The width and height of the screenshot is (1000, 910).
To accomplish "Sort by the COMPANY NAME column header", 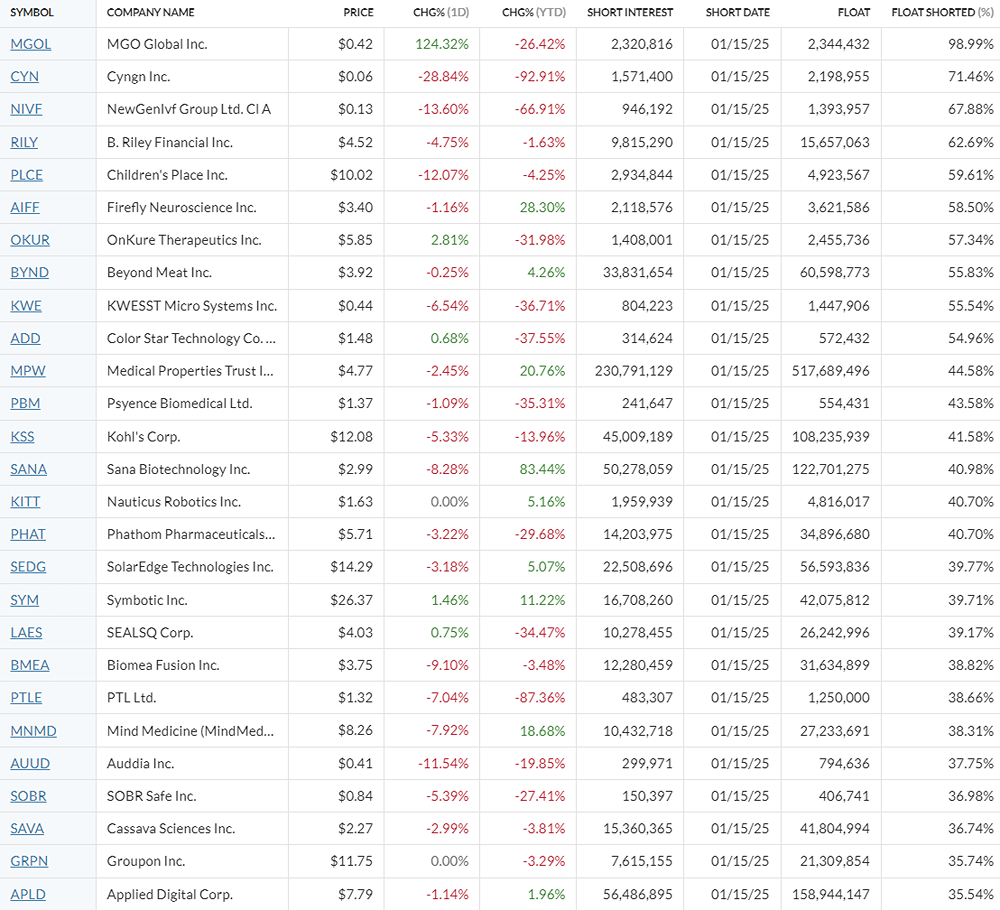I will [151, 12].
